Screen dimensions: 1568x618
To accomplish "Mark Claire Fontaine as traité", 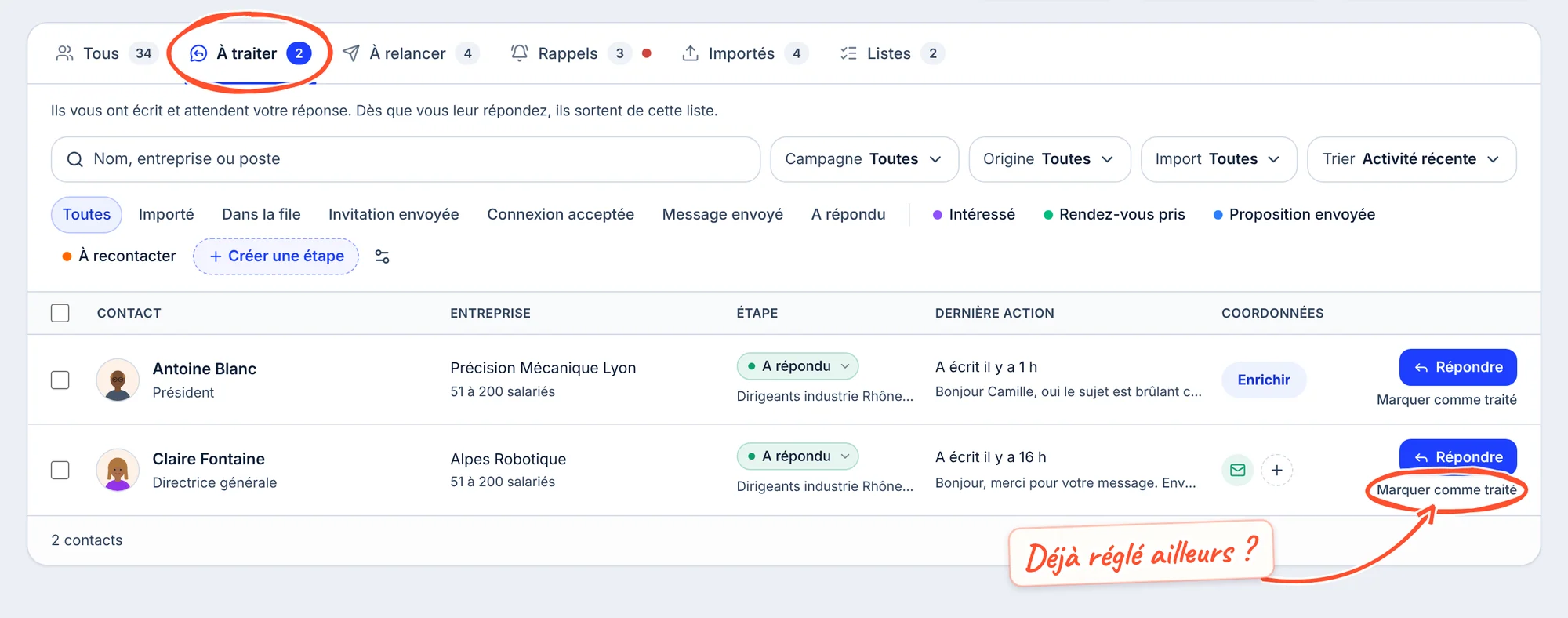I will pyautogui.click(x=1446, y=490).
